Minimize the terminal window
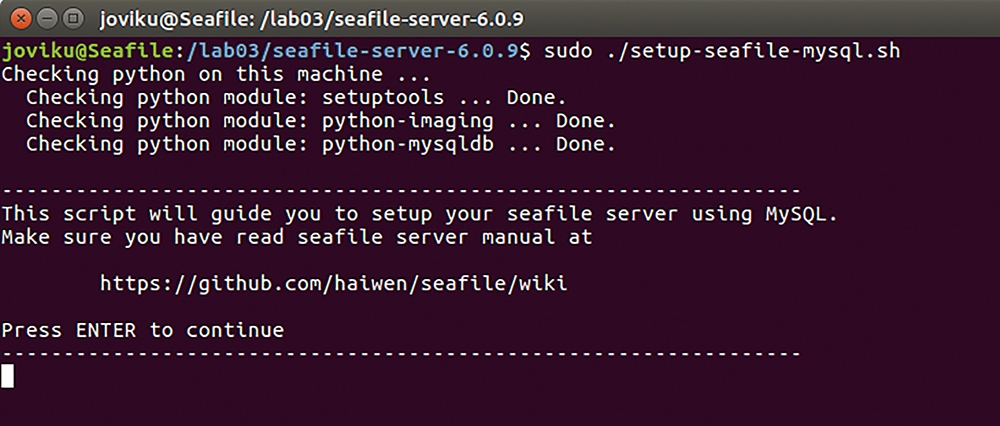 (48, 18)
